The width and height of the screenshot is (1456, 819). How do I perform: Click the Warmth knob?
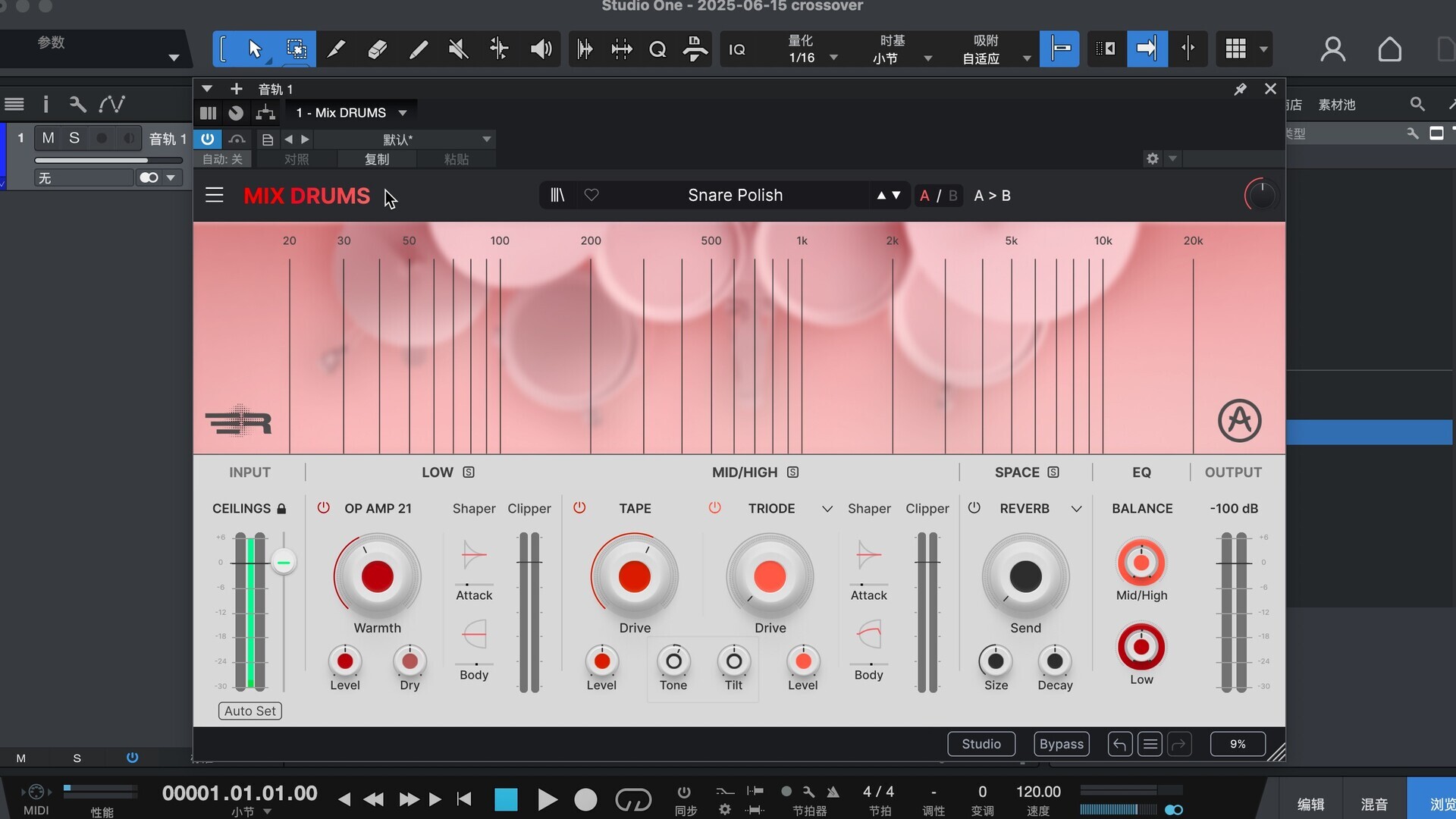(x=377, y=576)
